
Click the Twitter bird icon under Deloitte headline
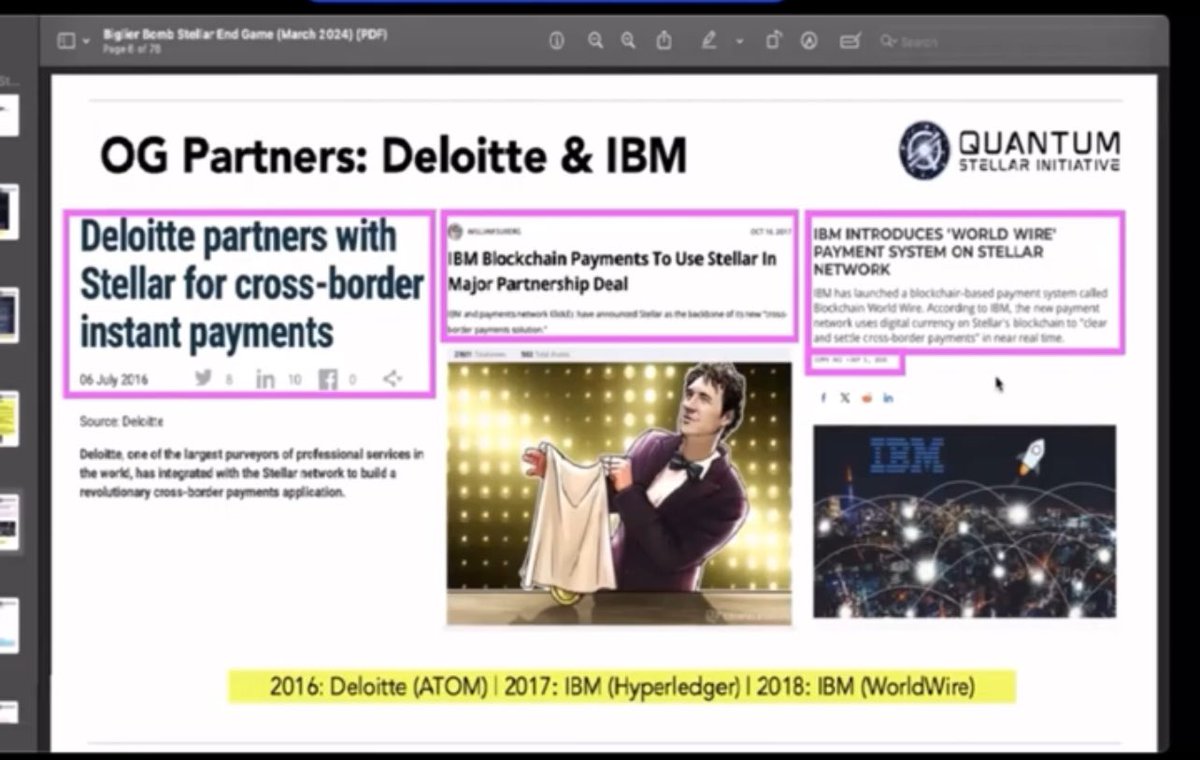click(204, 379)
